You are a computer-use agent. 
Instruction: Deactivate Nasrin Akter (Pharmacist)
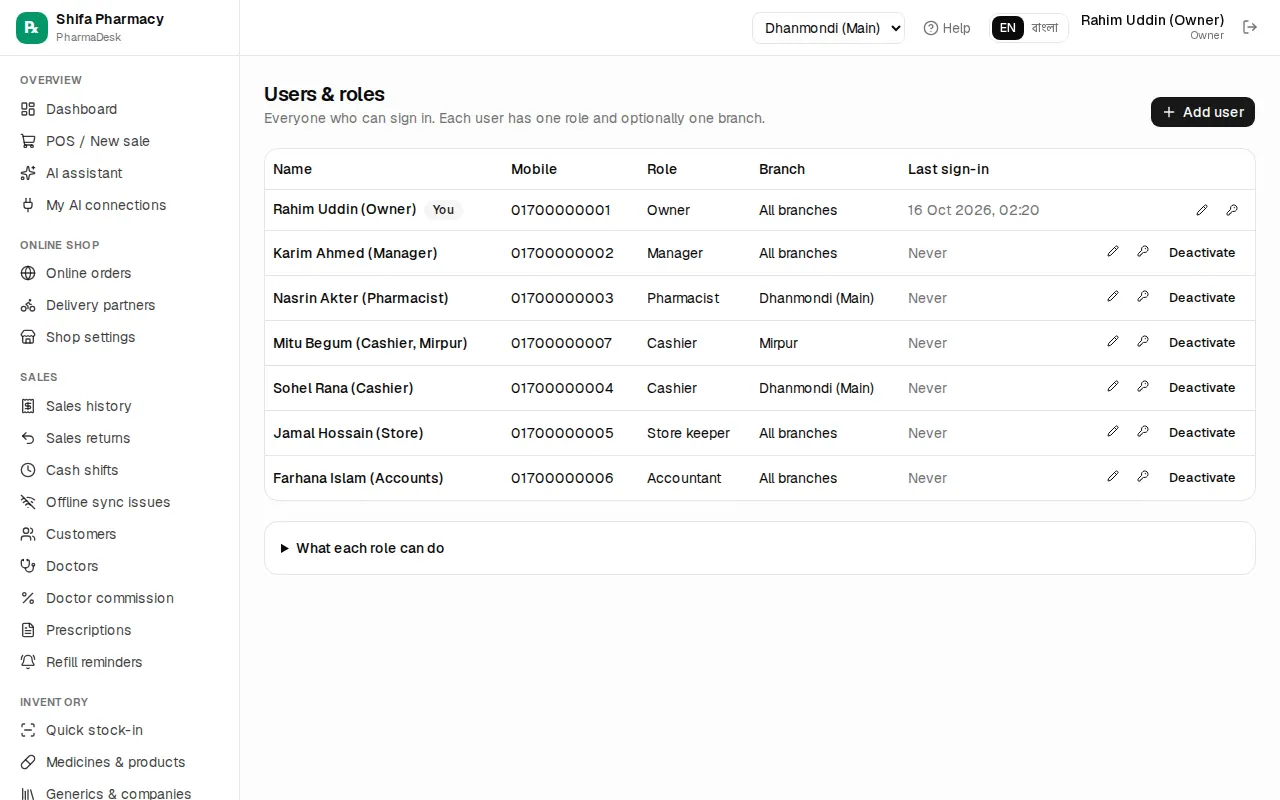tap(1202, 298)
